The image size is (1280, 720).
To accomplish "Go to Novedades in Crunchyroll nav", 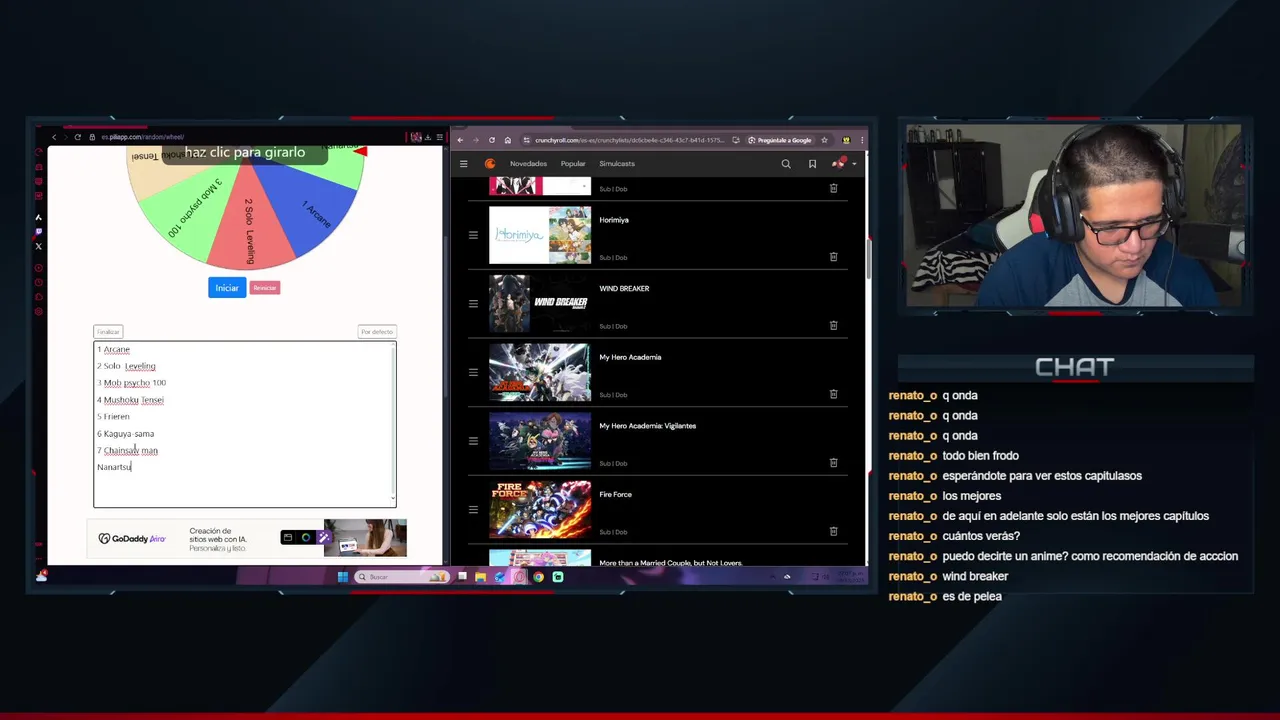I will tap(528, 164).
